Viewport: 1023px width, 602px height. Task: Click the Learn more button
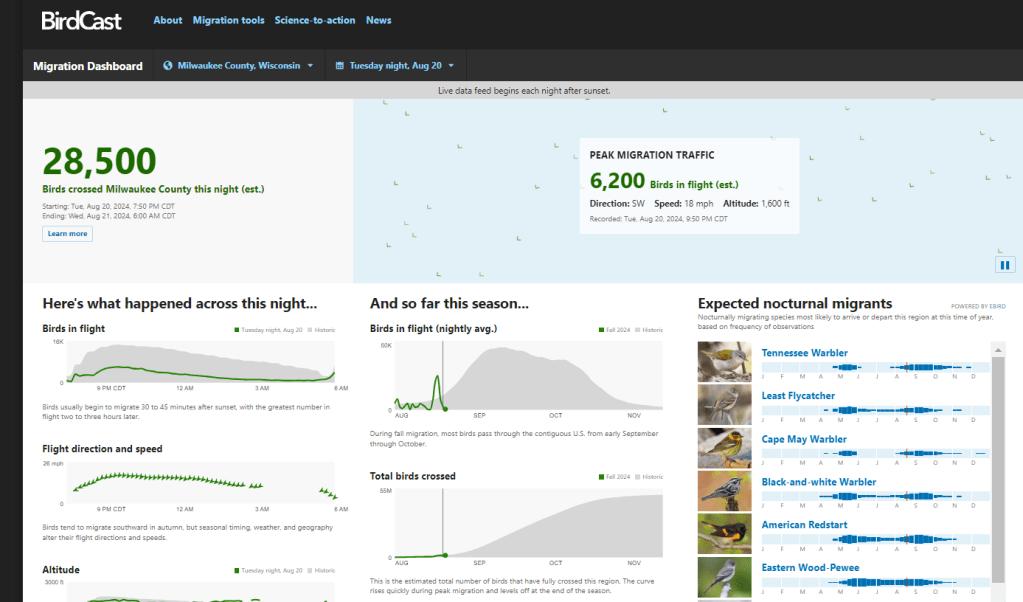tap(67, 234)
